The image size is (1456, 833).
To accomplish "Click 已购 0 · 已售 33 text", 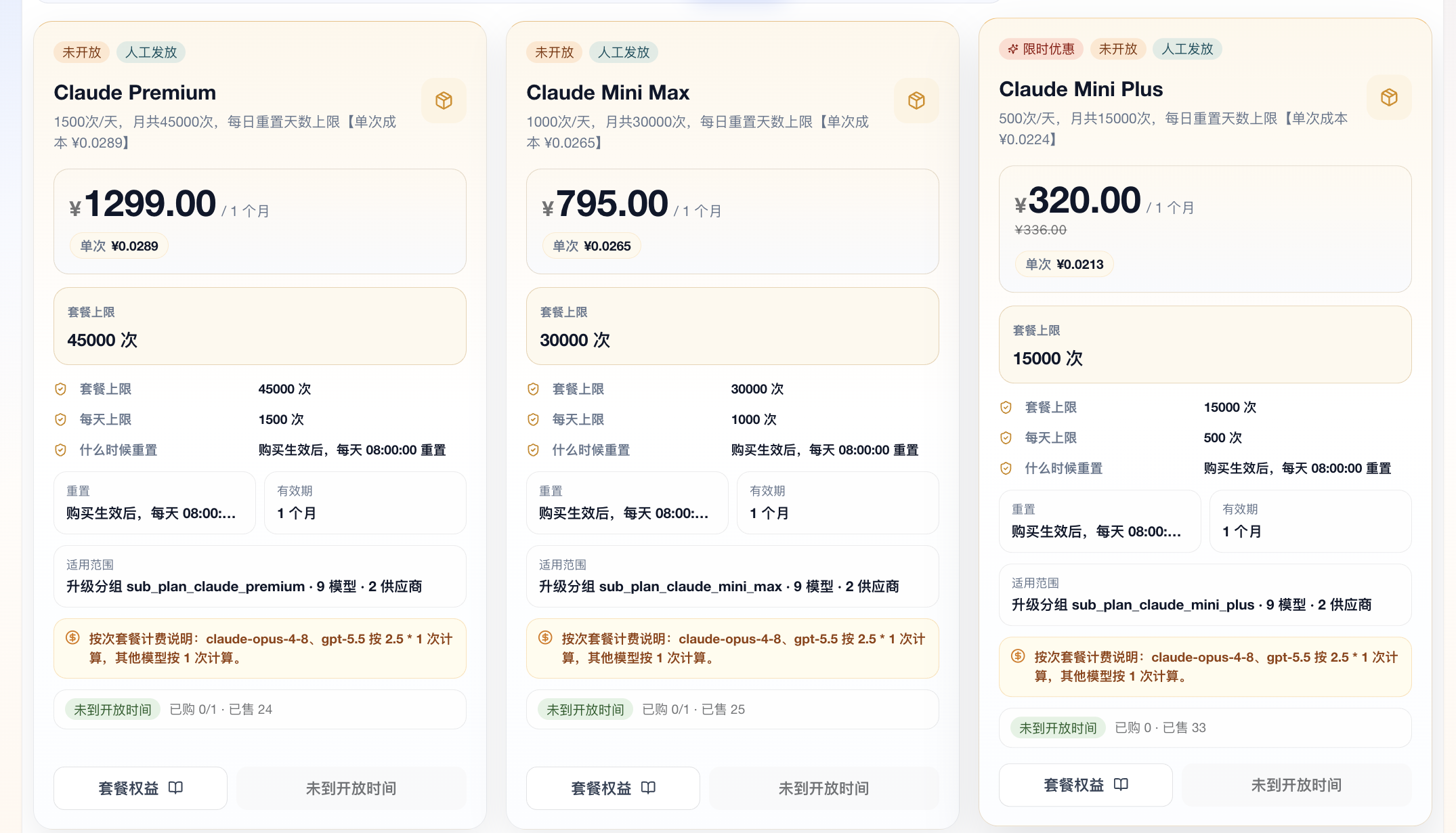I will coord(1160,727).
